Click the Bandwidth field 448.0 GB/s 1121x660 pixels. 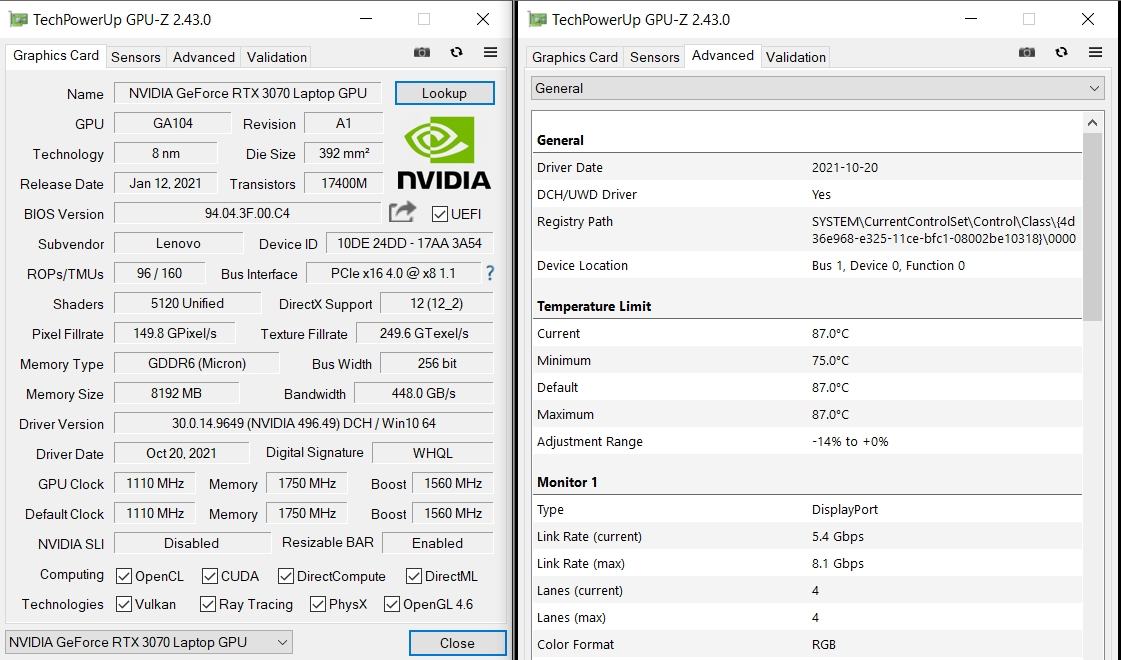tap(423, 393)
